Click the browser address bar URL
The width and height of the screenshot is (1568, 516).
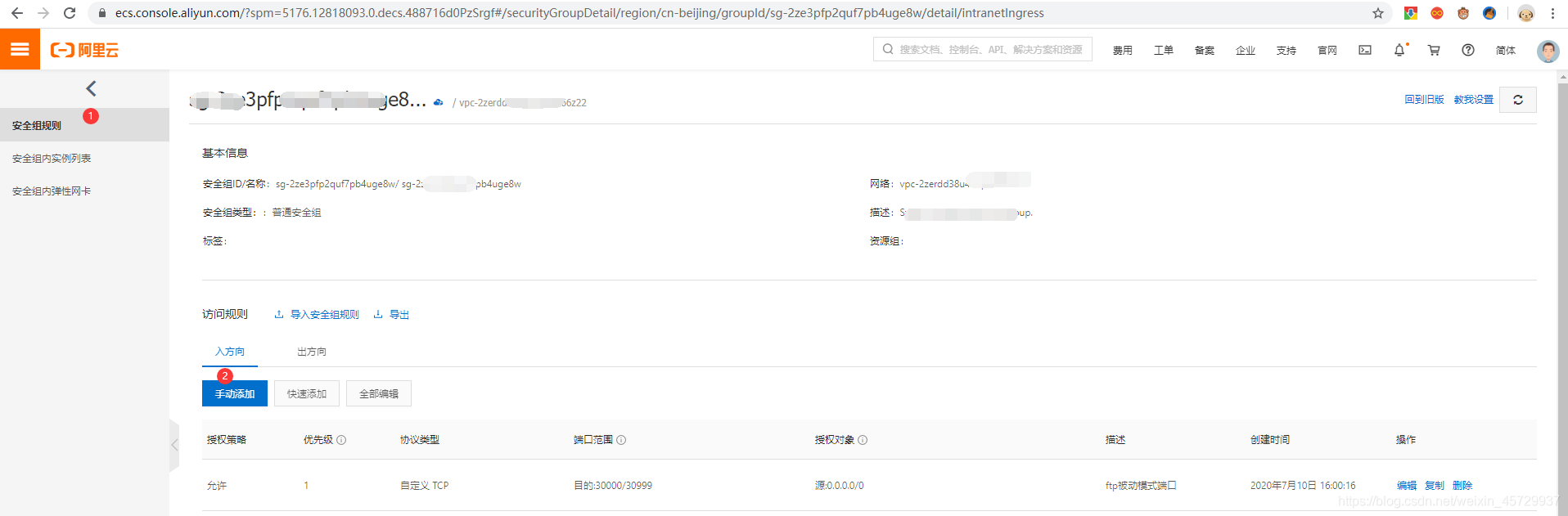pos(579,13)
